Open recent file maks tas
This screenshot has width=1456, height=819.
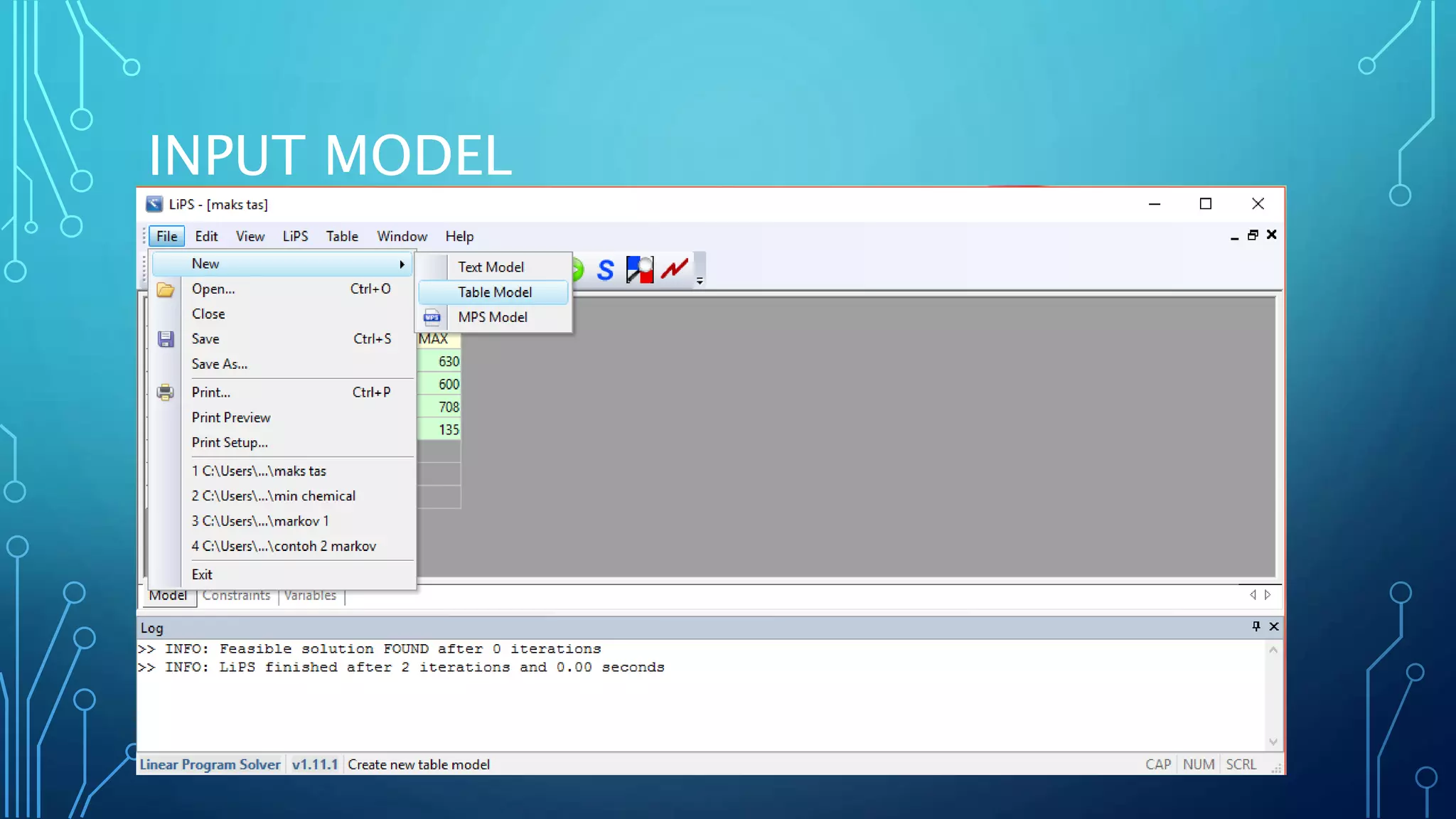click(x=284, y=471)
